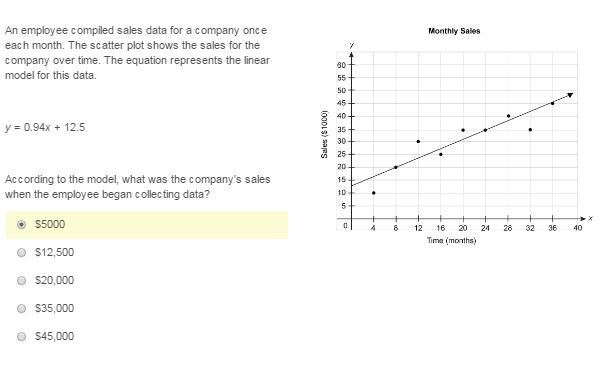This screenshot has width=609, height=368.
Task: Click the y-axis arrow tip
Action: click(351, 54)
